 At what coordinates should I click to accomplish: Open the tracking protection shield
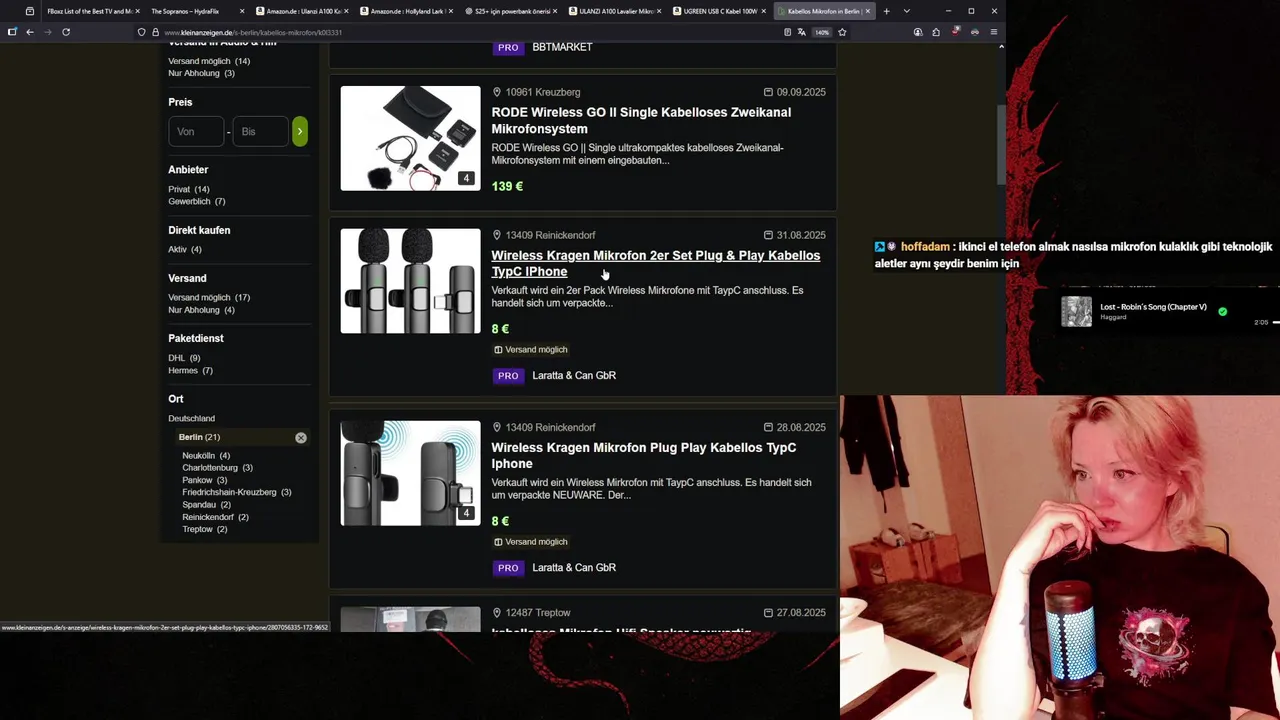click(x=142, y=32)
